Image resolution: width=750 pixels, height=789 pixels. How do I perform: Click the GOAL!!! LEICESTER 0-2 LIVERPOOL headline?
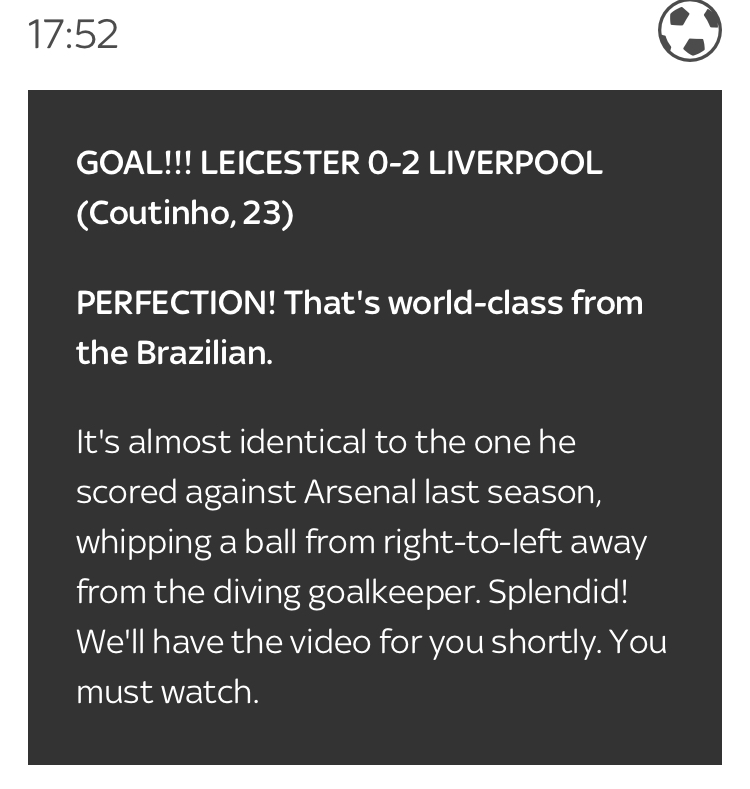point(339,163)
